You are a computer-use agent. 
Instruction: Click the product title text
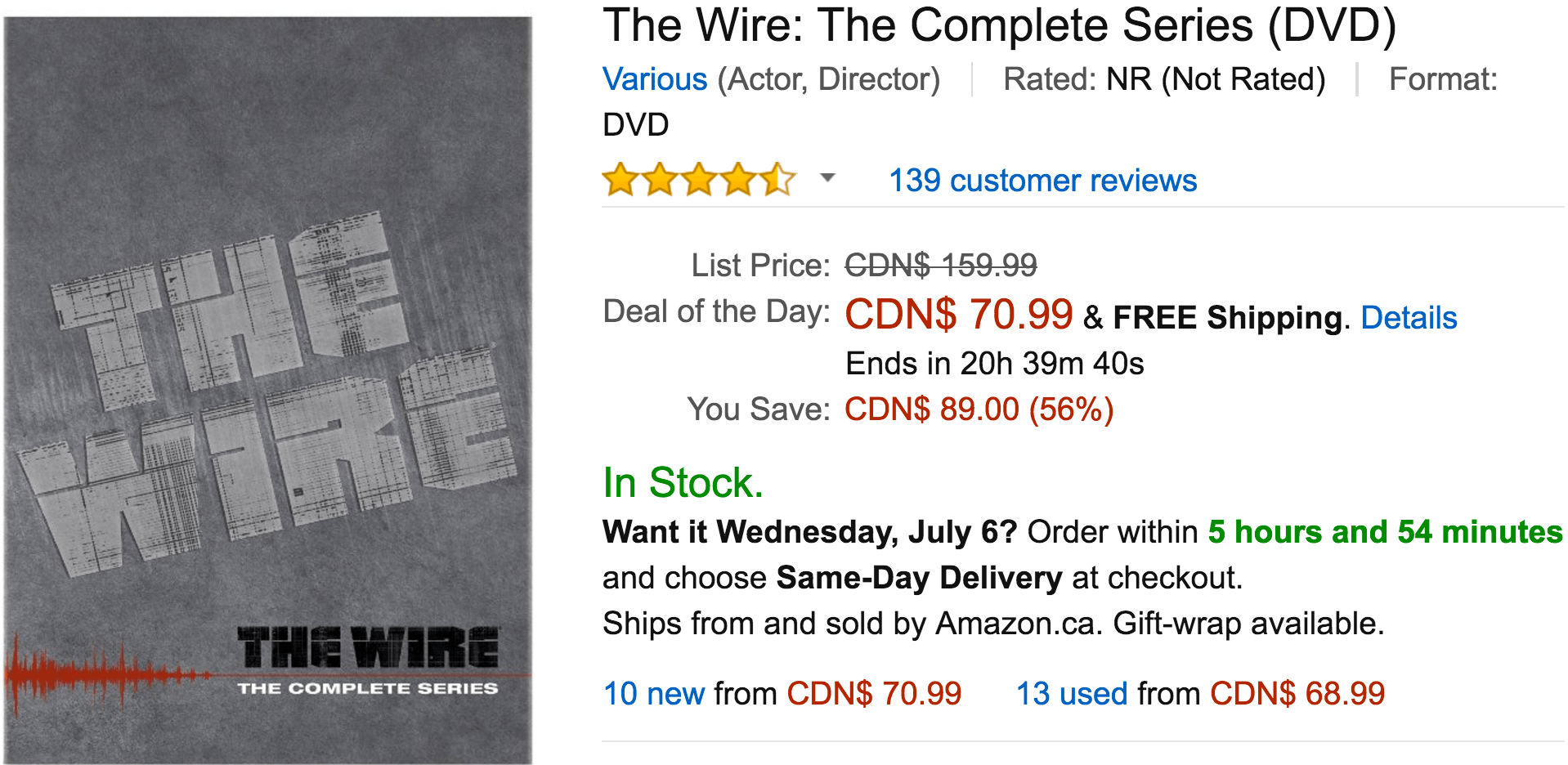999,25
